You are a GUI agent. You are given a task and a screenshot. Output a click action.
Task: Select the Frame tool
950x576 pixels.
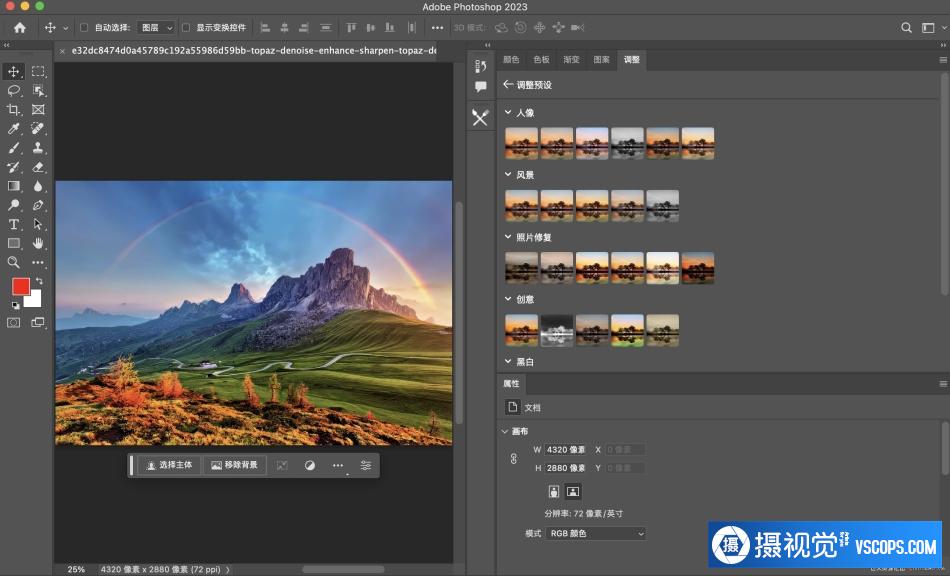tap(38, 110)
